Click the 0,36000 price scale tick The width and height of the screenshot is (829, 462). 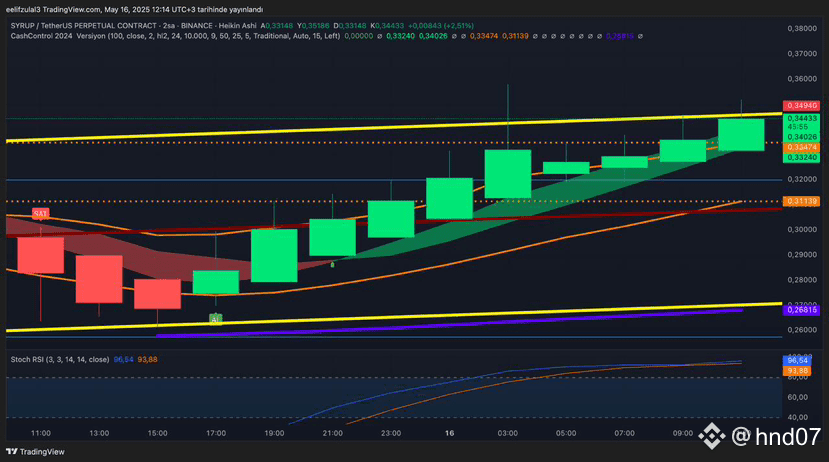[802, 79]
